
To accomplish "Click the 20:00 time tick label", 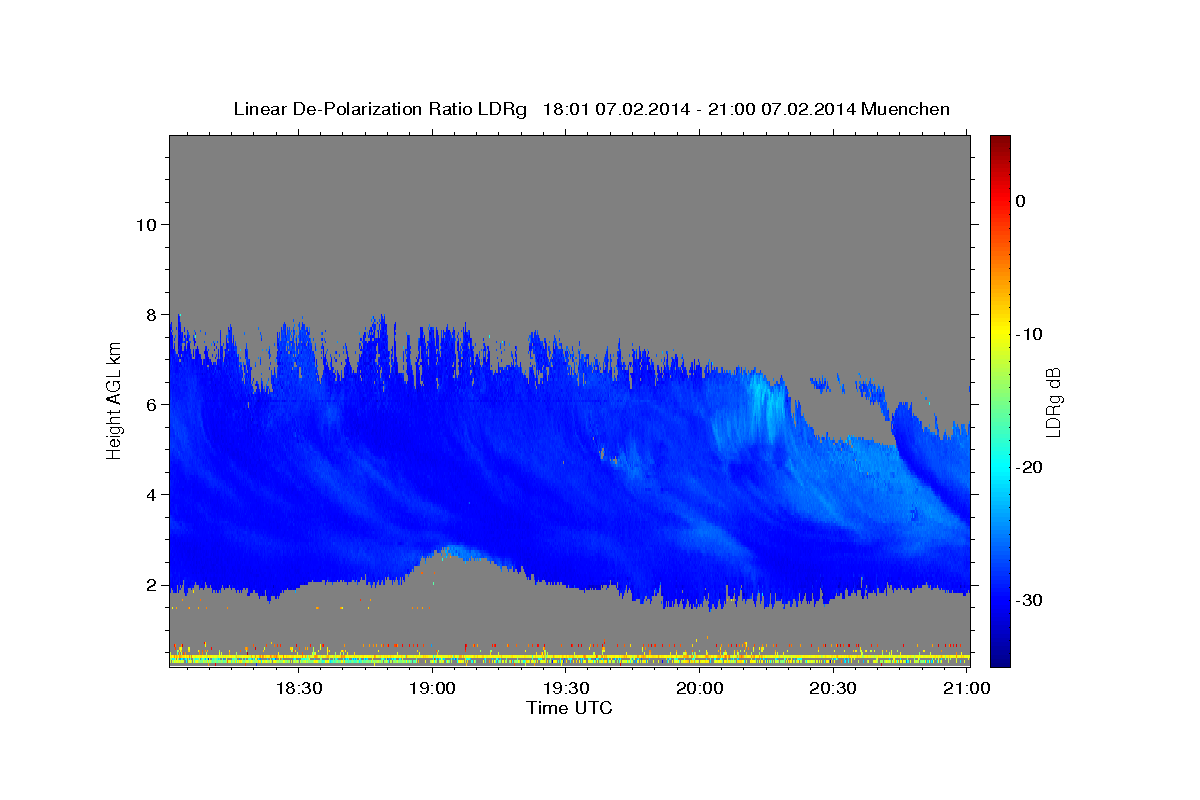I will (x=700, y=688).
